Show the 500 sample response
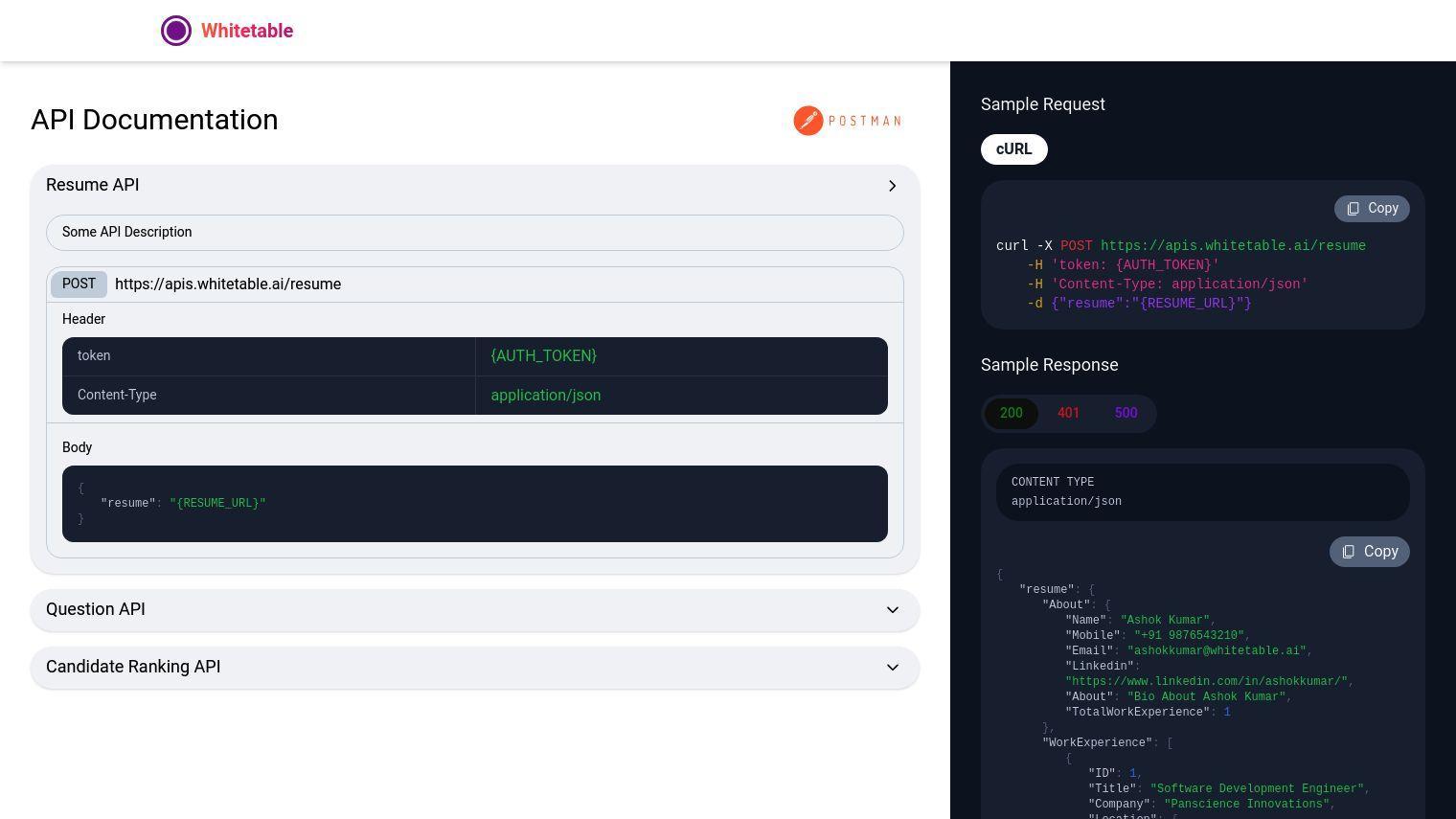The image size is (1456, 819). click(1126, 414)
